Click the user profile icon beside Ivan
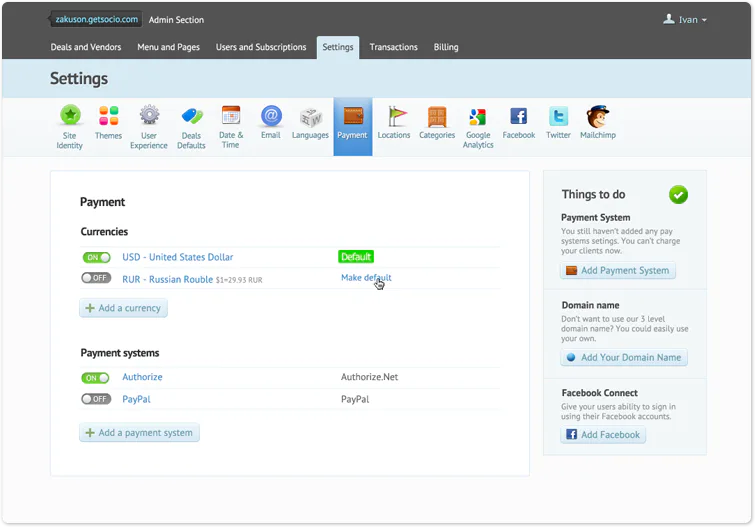 click(668, 19)
